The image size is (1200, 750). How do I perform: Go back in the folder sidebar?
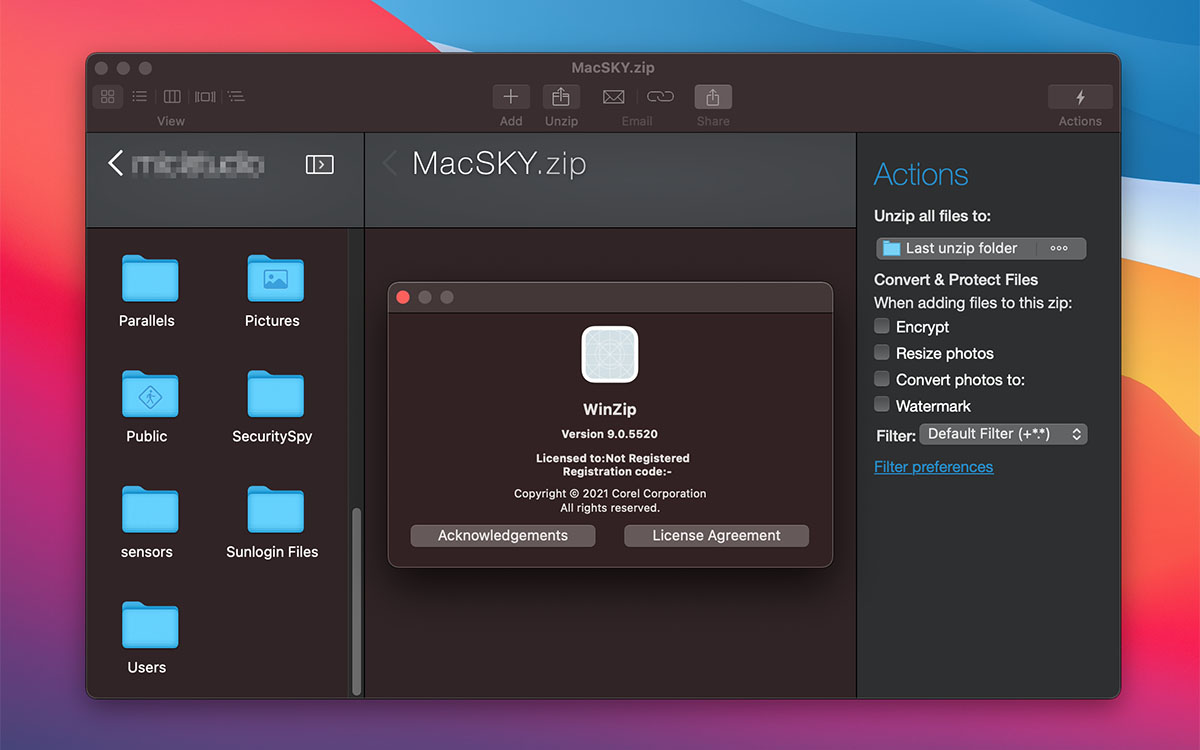click(116, 163)
